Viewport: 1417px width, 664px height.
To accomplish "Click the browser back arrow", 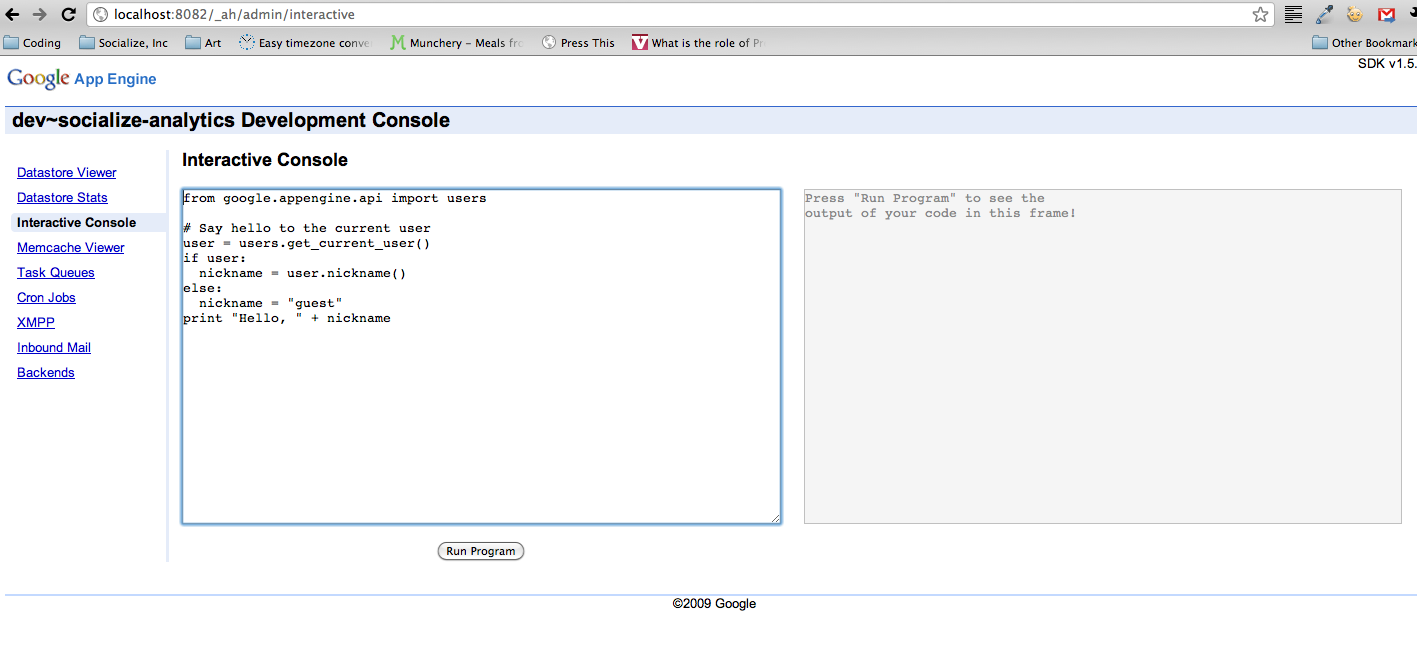I will coord(13,15).
